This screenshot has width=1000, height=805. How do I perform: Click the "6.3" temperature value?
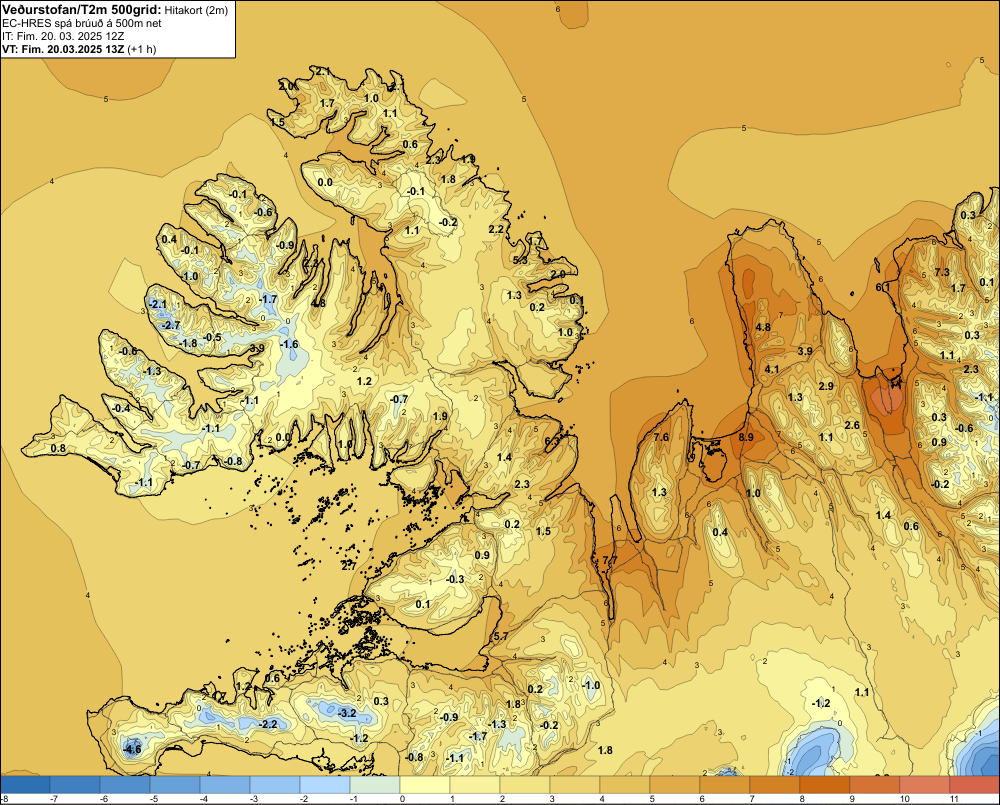tap(552, 440)
